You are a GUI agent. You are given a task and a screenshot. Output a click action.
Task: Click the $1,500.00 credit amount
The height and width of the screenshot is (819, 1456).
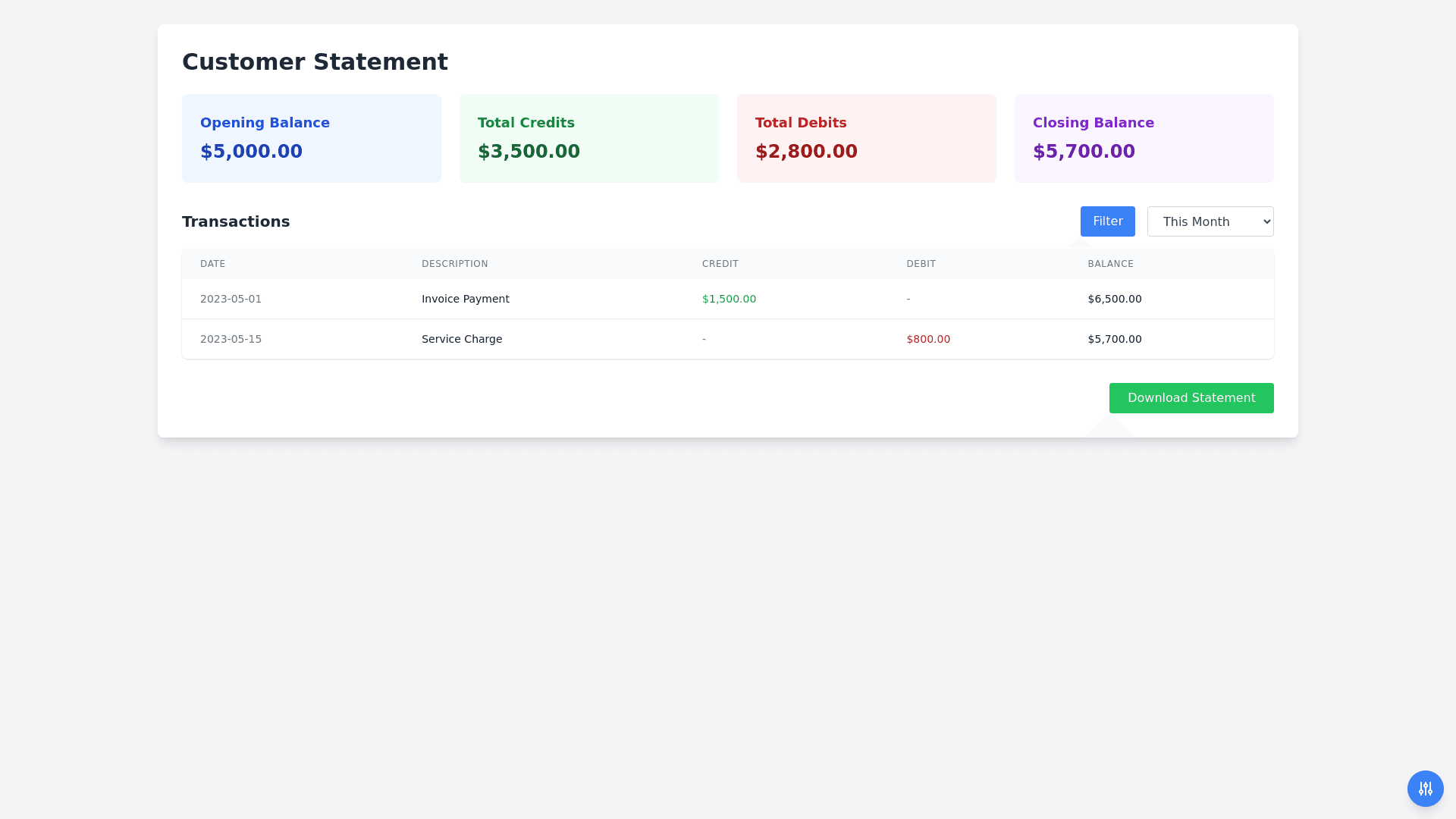coord(729,299)
